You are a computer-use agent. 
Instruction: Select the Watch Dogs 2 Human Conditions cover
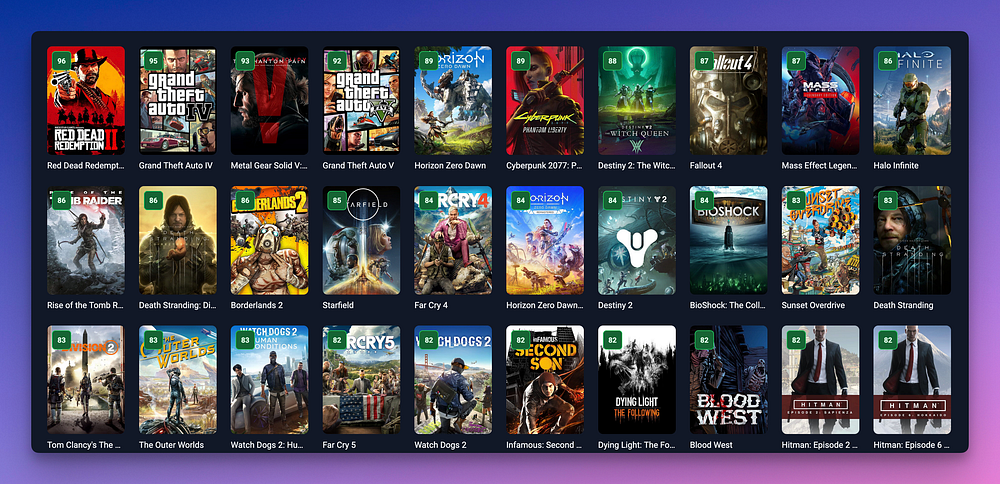click(270, 380)
